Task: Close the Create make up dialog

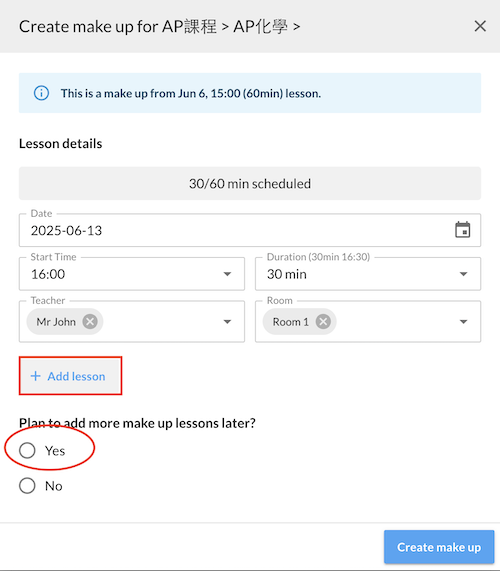Action: [x=480, y=26]
